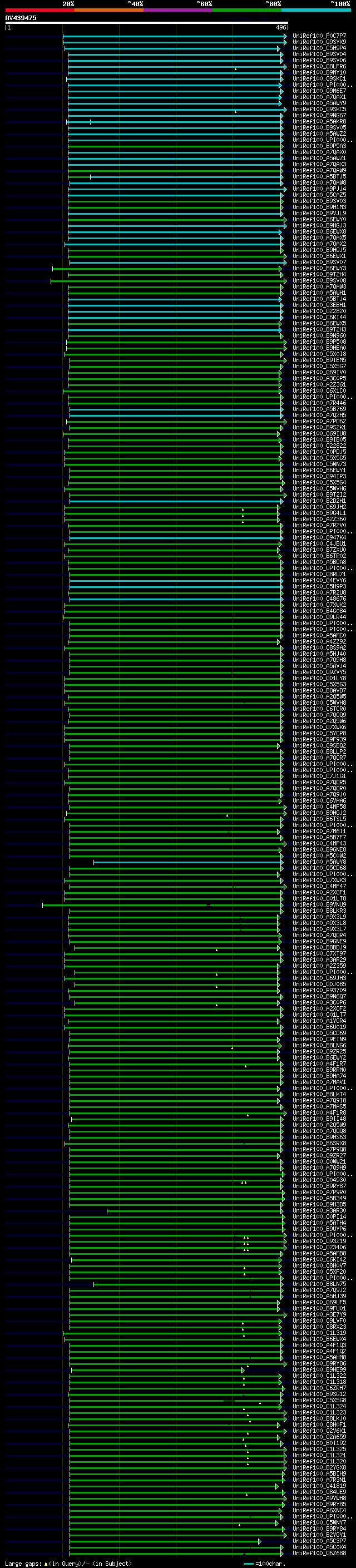Select the AV439475 query name
This screenshot has height=1568, width=356.
point(21,18)
